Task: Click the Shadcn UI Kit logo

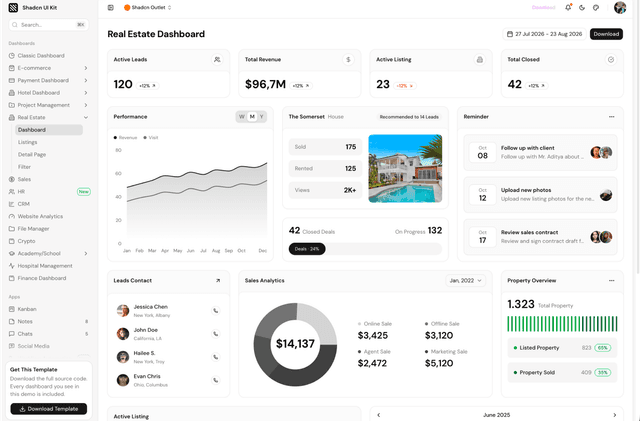Action: coord(13,7)
